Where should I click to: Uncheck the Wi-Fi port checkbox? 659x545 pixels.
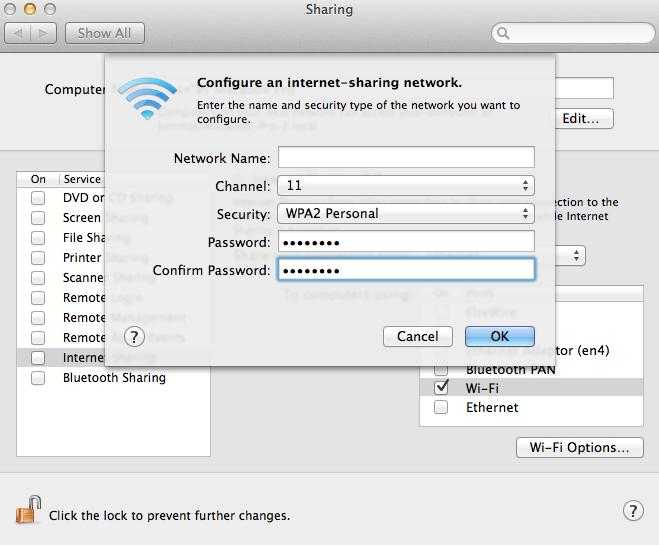coord(441,387)
